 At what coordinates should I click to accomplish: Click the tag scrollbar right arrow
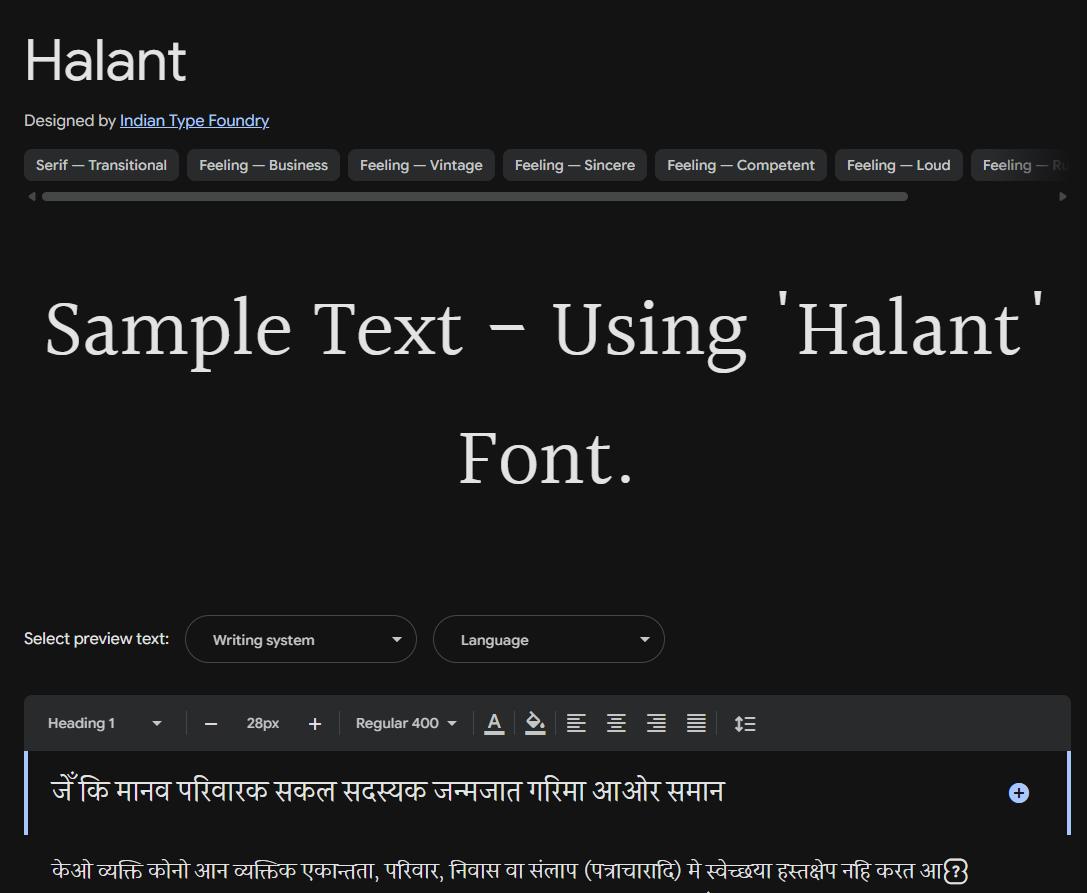[1063, 197]
